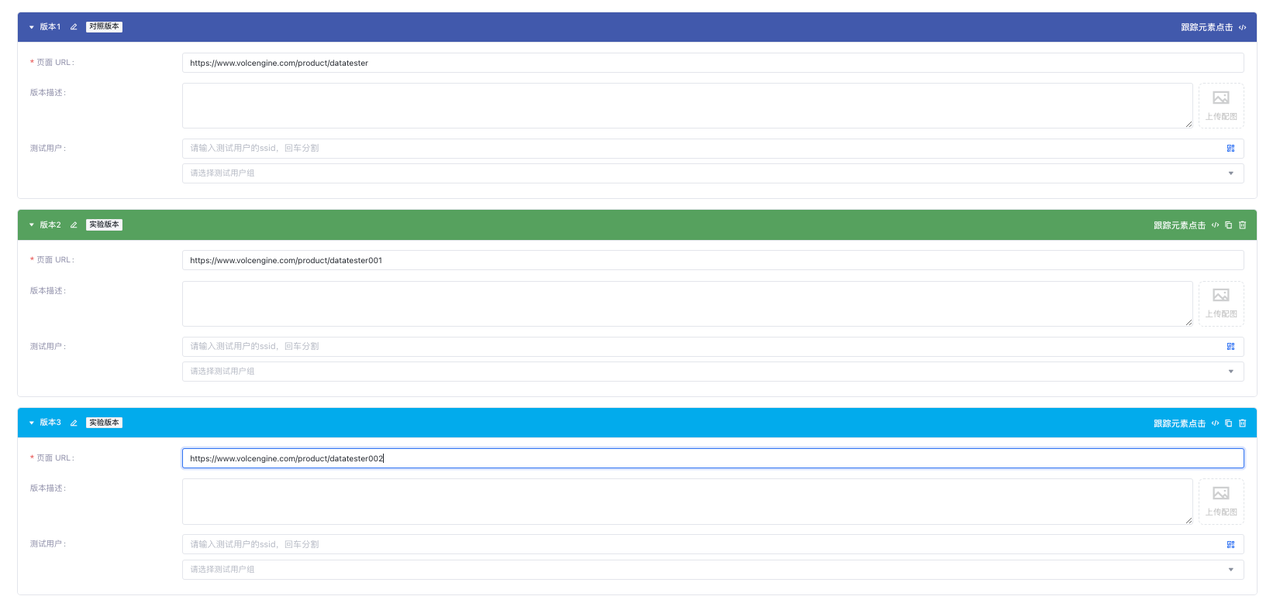Click the 版本3 title text

pyautogui.click(x=50, y=423)
